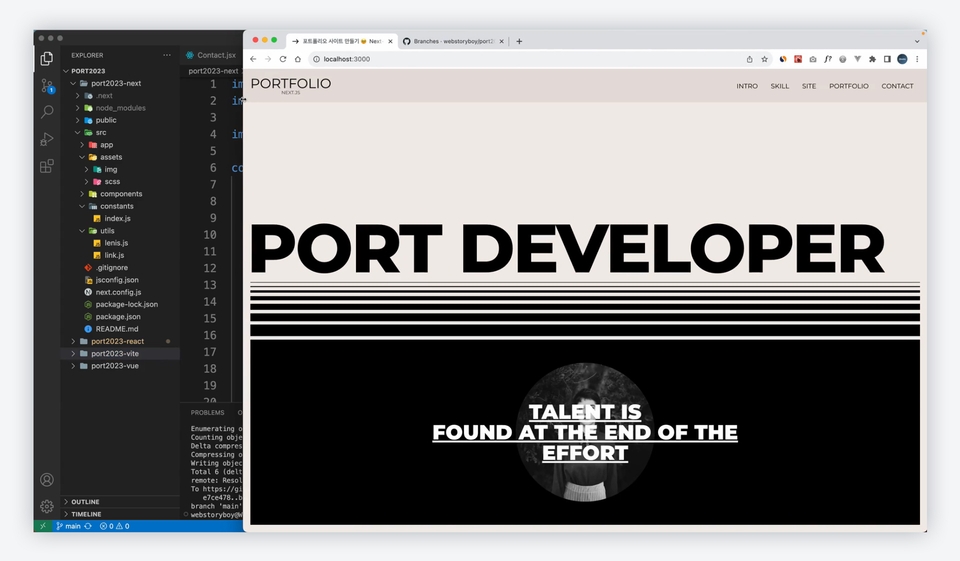Bookmark this page with the star
This screenshot has height=561, width=960.
point(764,59)
